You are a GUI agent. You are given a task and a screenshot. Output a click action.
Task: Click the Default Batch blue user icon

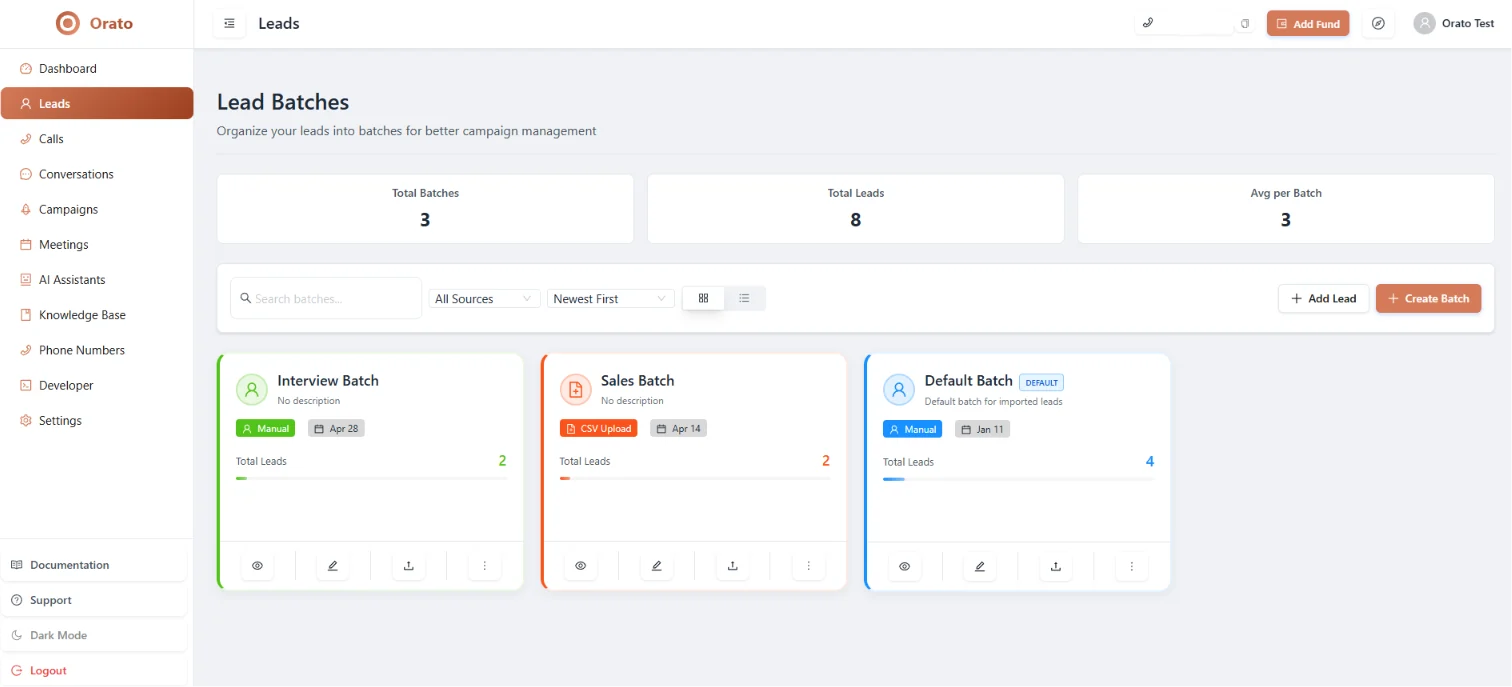point(899,390)
